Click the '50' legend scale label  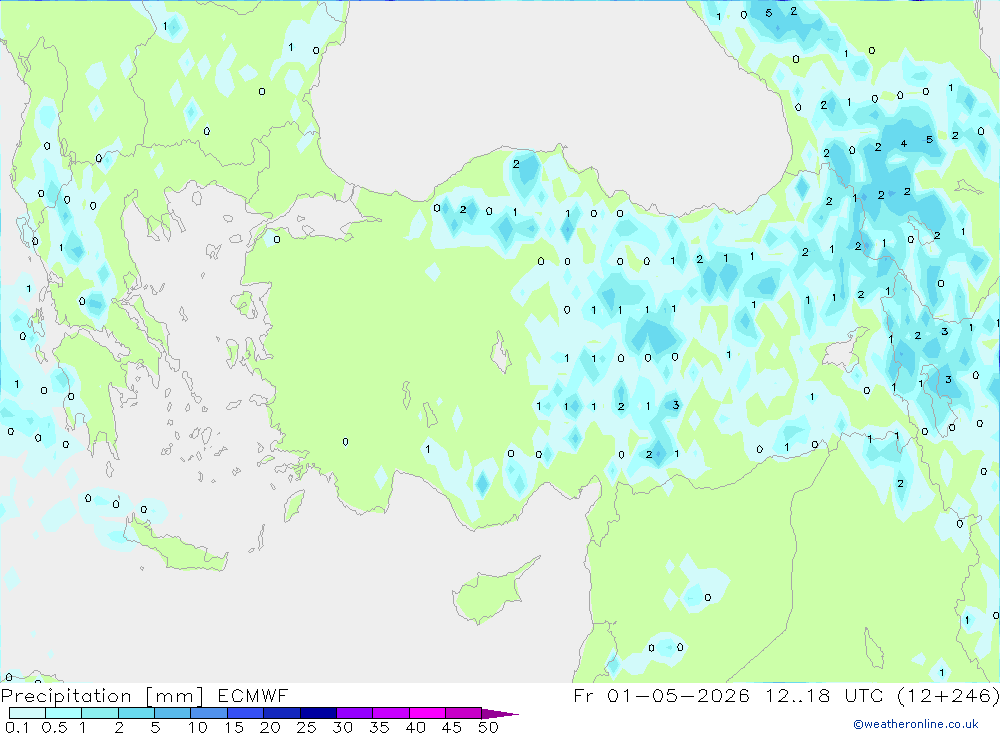[488, 727]
